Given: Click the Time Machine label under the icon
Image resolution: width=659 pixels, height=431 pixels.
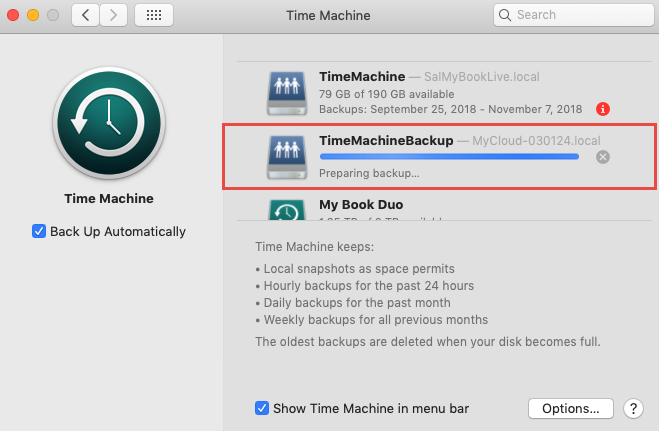Looking at the screenshot, I should (x=109, y=198).
